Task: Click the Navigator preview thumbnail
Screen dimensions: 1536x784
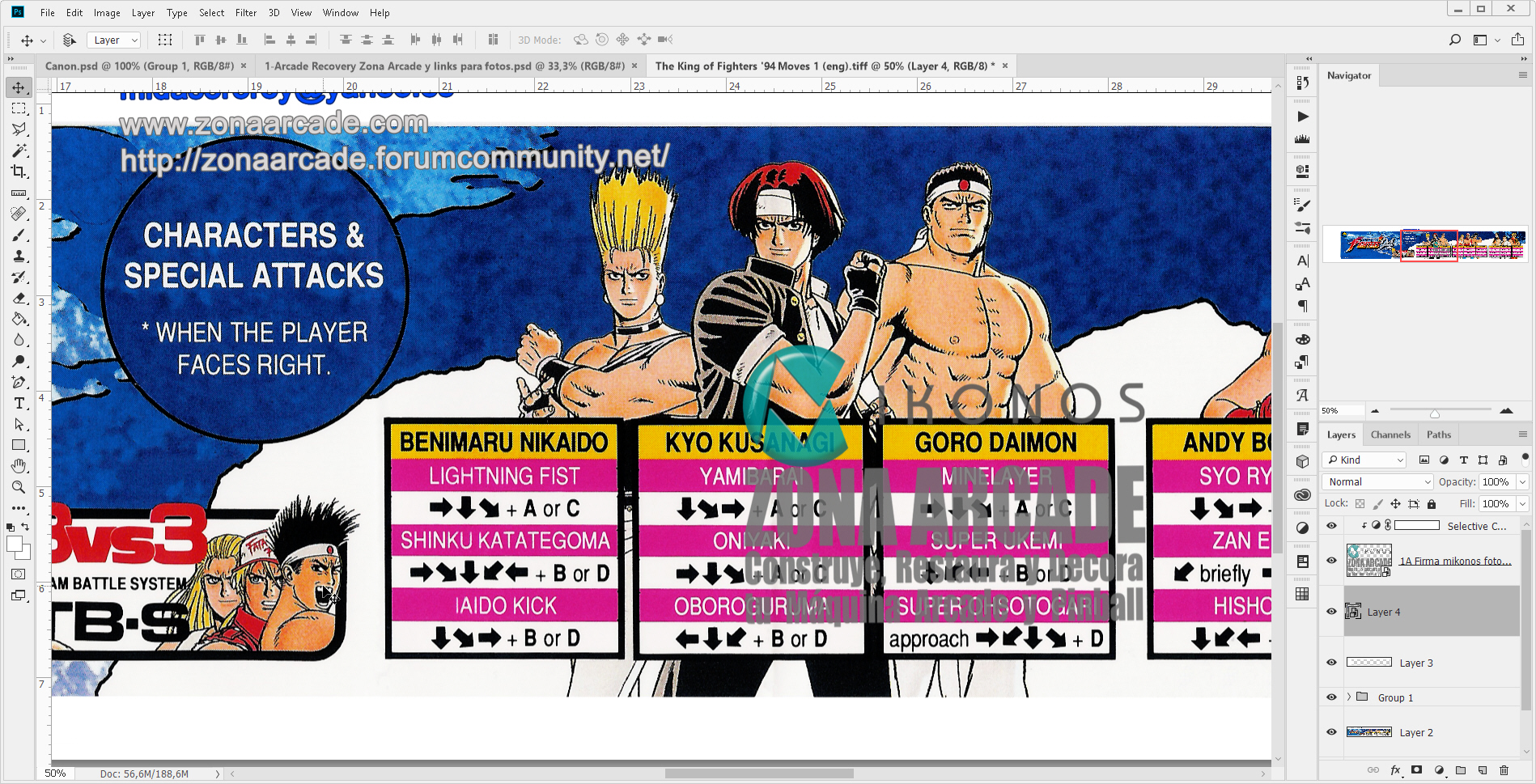Action: 1423,245
